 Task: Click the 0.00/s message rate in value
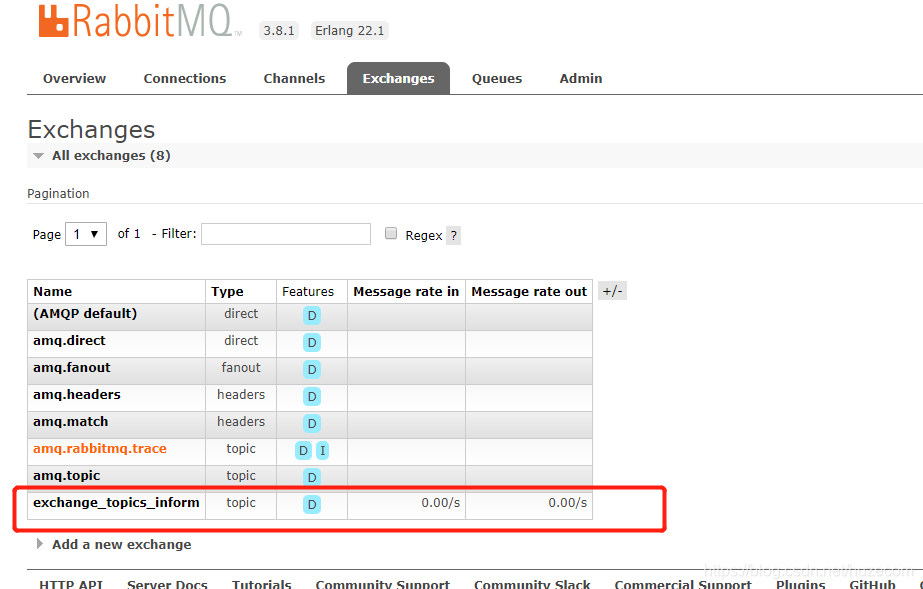tap(440, 503)
